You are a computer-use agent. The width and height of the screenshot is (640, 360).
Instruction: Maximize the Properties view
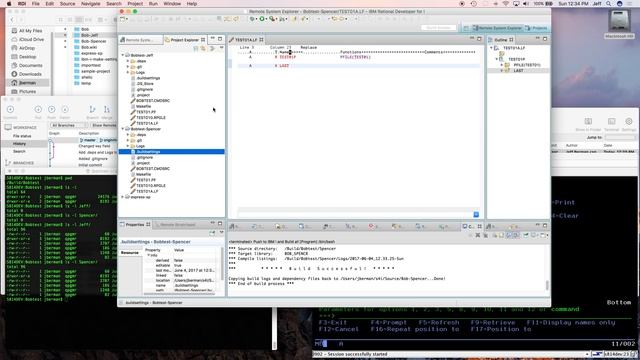coord(220,224)
